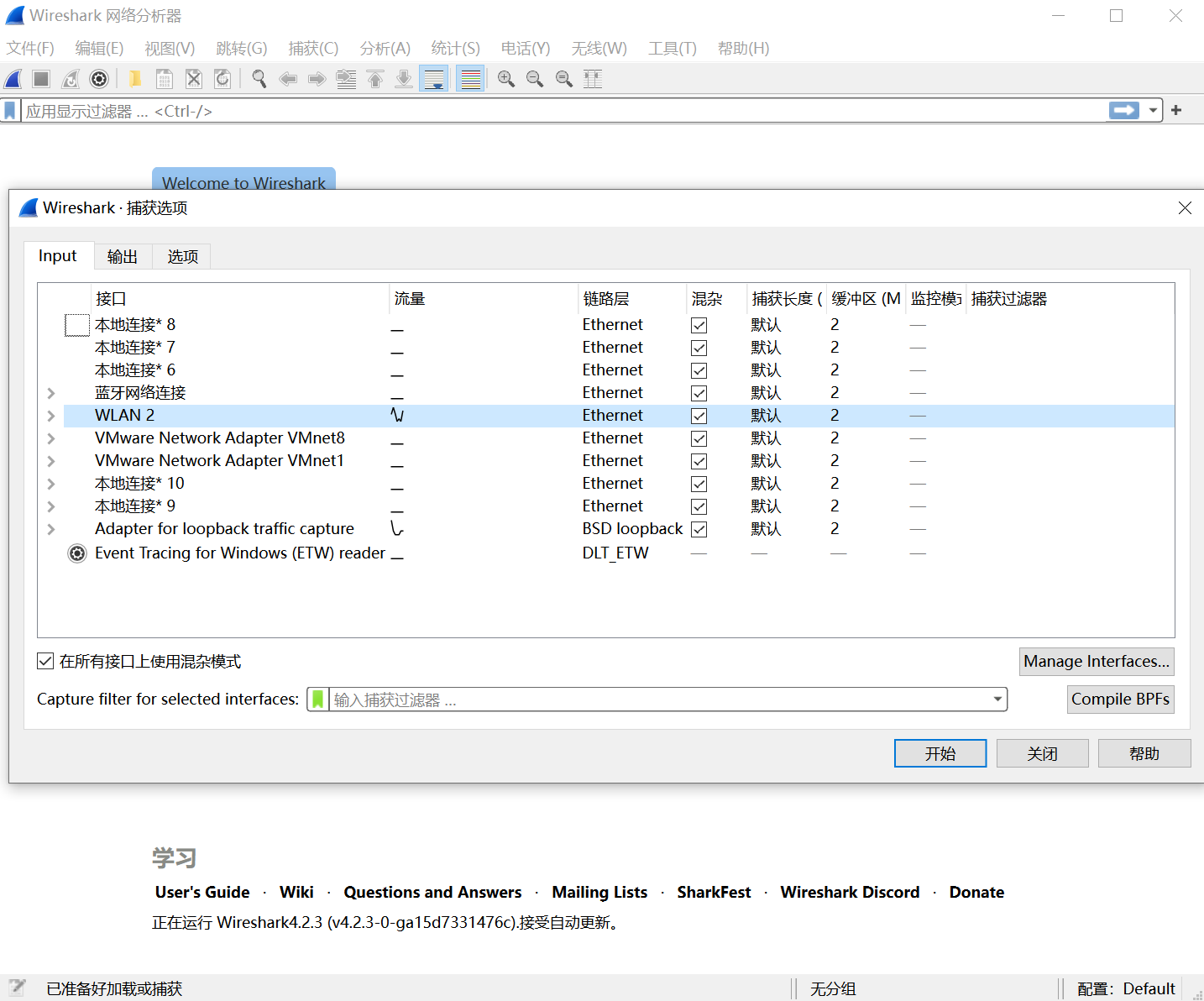This screenshot has width=1204, height=1001.
Task: Jump to the last packet icon
Action: [404, 79]
